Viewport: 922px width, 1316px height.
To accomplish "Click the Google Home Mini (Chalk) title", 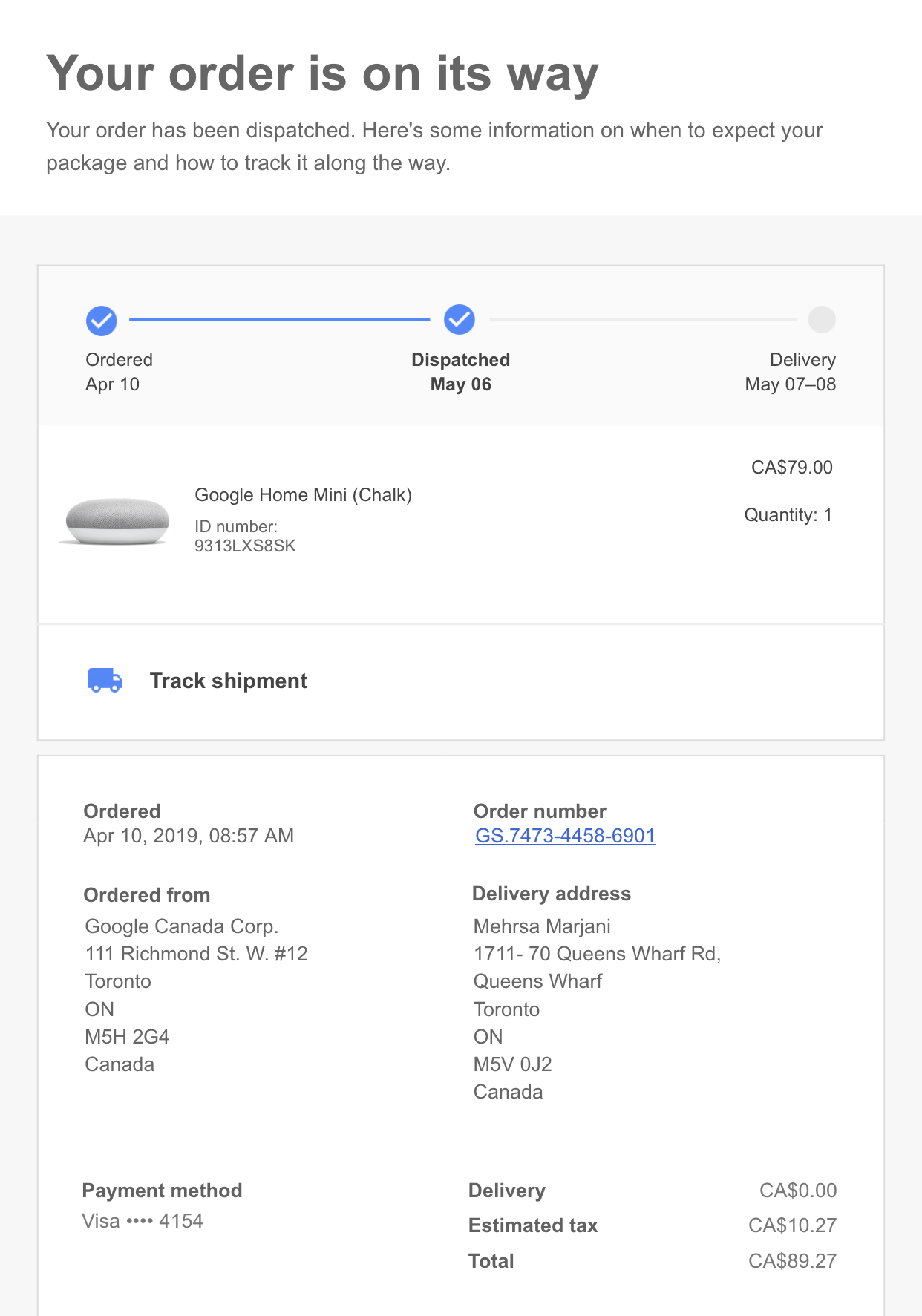I will pos(303,495).
